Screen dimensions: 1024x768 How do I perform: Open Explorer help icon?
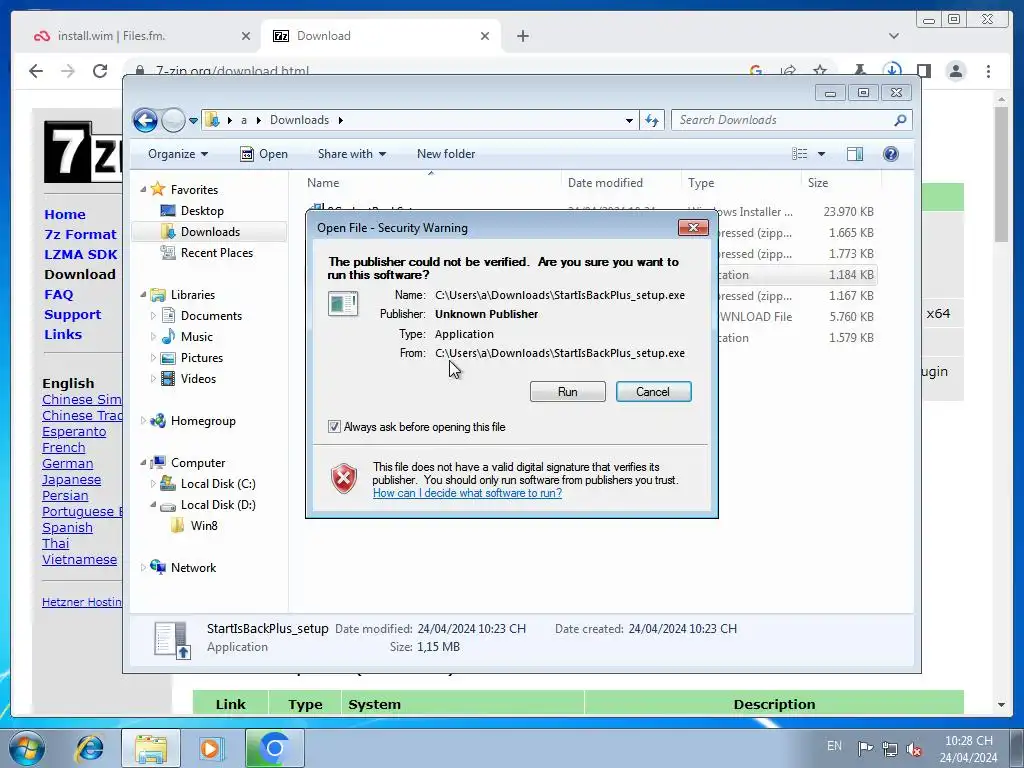click(x=891, y=154)
